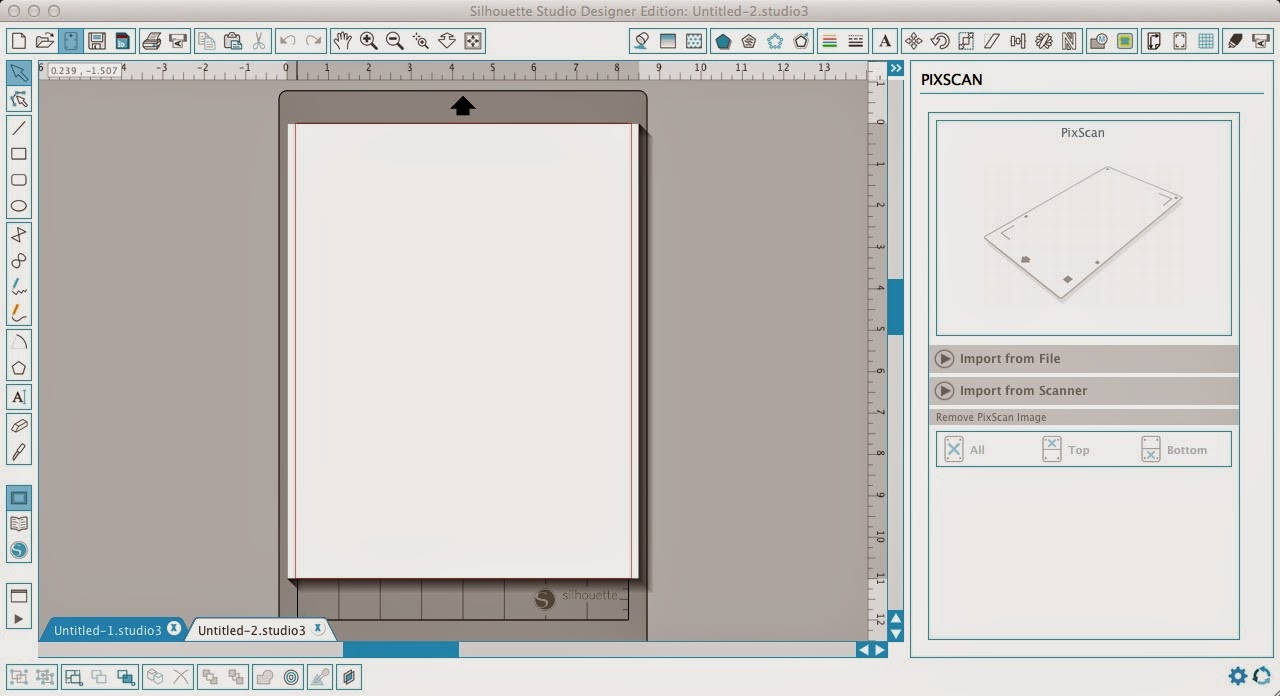Click the horizontal scrollbar thumb
The height and width of the screenshot is (696, 1280).
click(x=401, y=650)
